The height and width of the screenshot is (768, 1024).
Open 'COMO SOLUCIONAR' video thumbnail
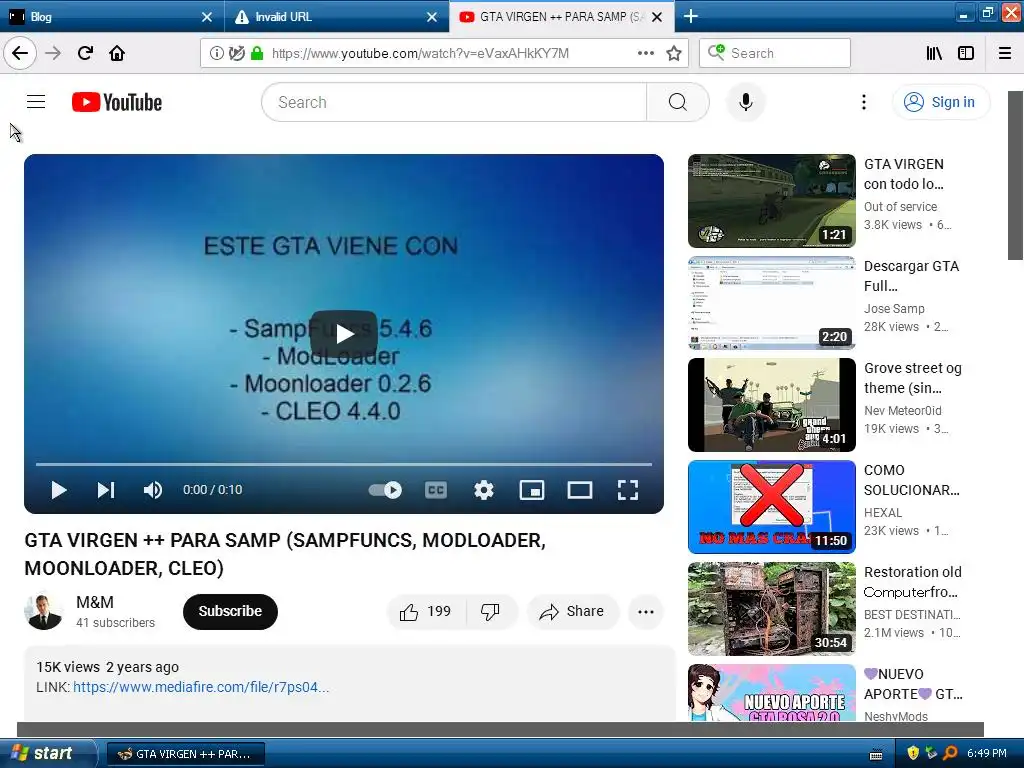[x=771, y=507]
